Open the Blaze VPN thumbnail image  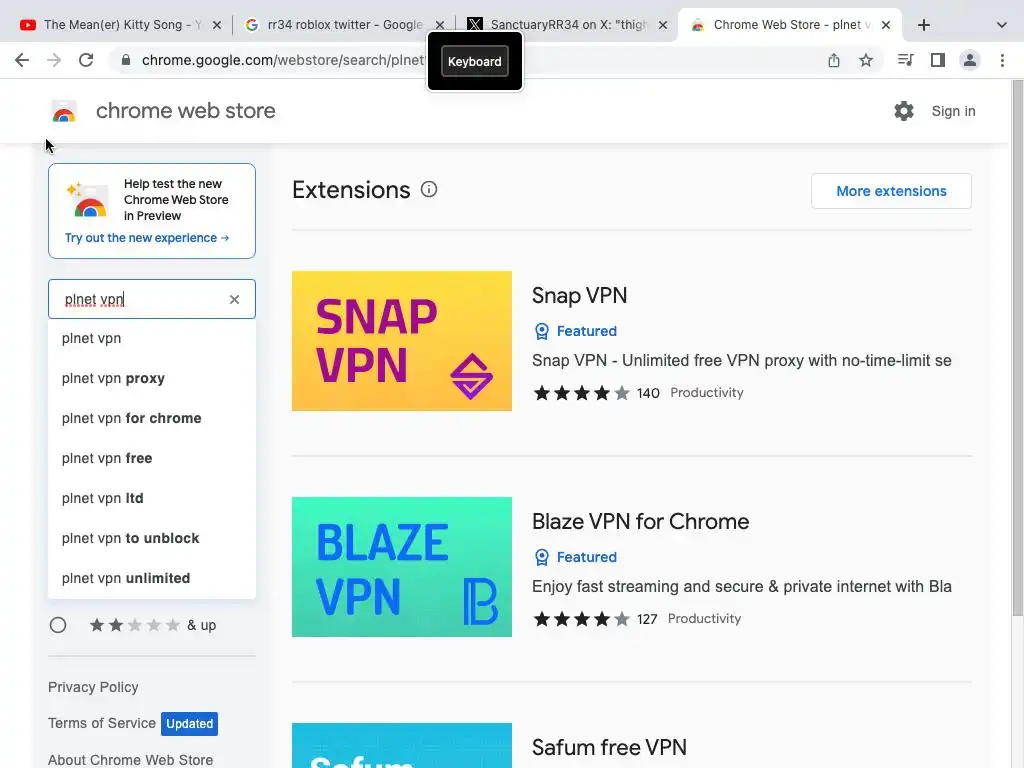[x=402, y=567]
